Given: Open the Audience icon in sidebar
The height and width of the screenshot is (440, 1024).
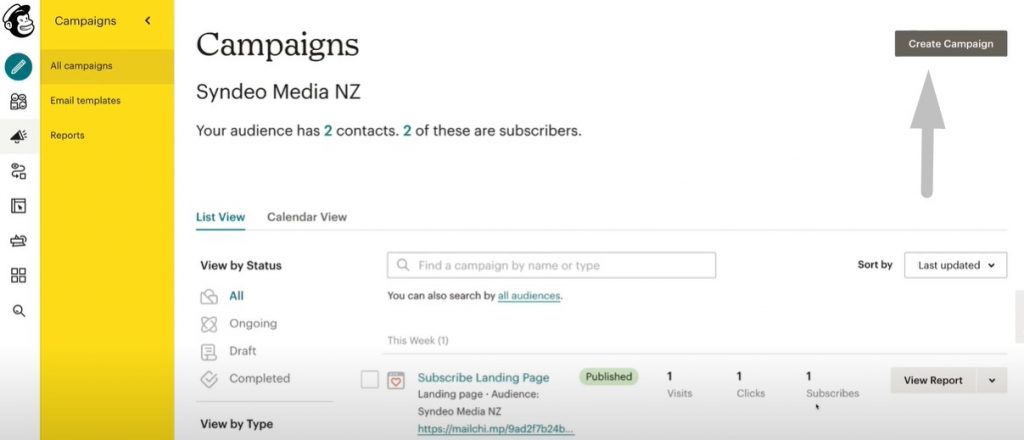Looking at the screenshot, I should (18, 101).
